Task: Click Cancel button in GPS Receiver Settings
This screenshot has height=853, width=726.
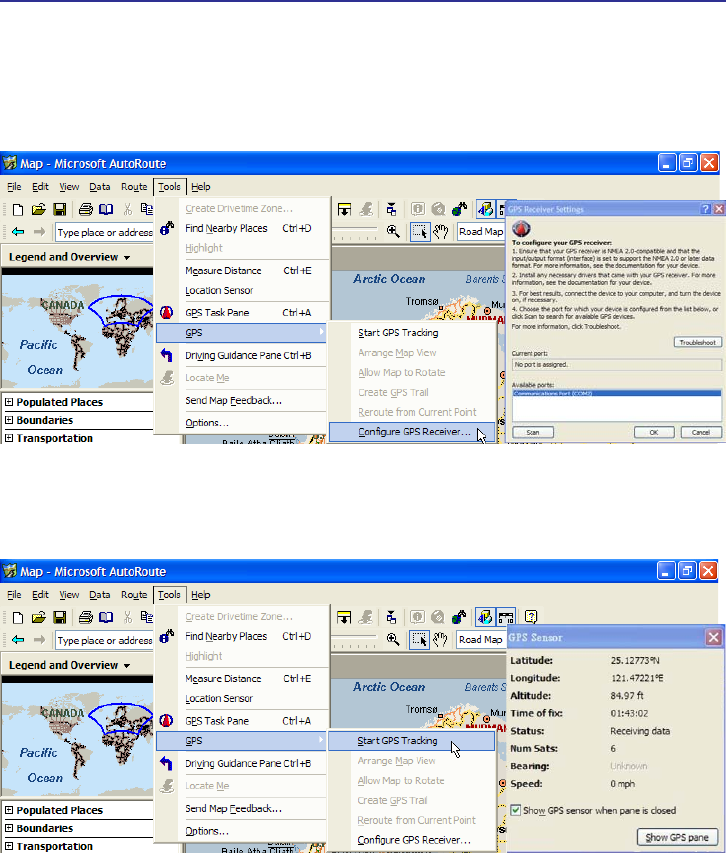Action: tap(701, 432)
